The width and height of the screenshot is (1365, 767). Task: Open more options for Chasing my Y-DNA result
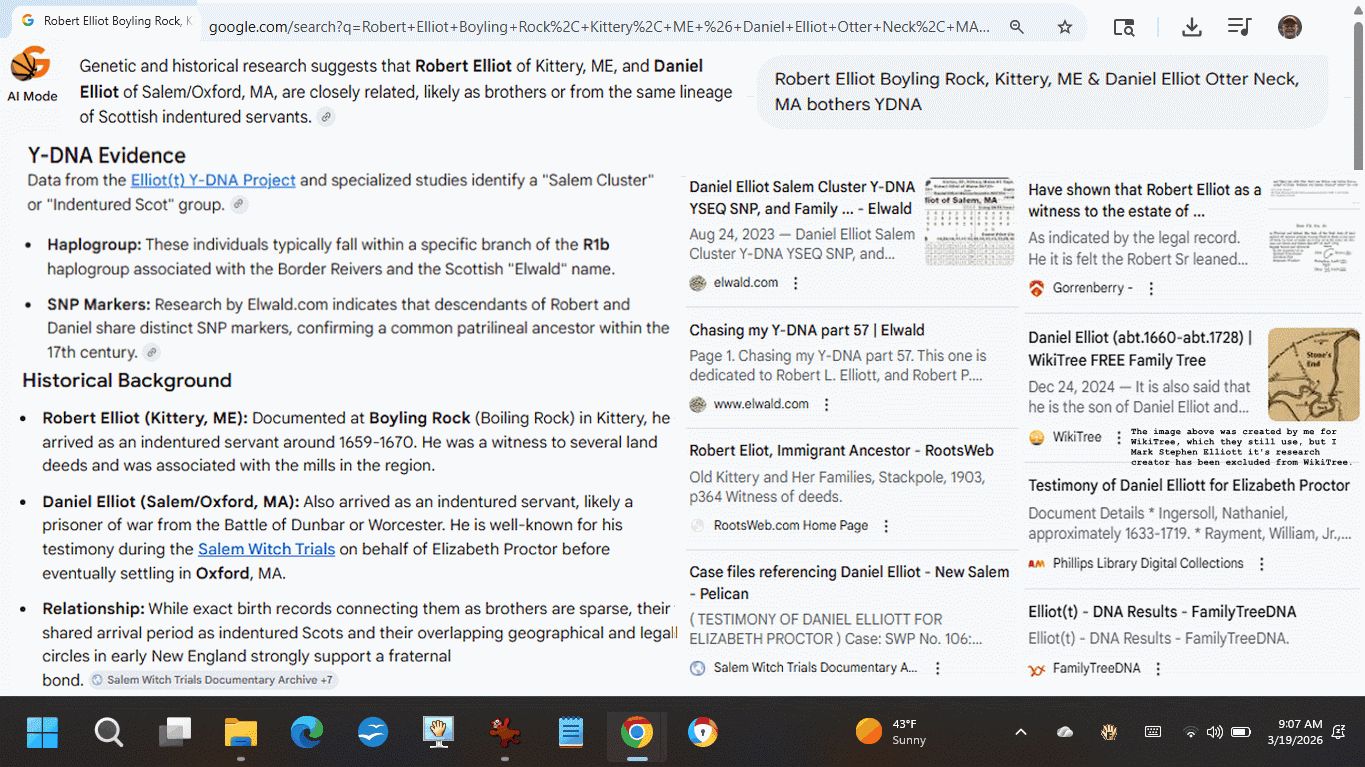pos(827,405)
